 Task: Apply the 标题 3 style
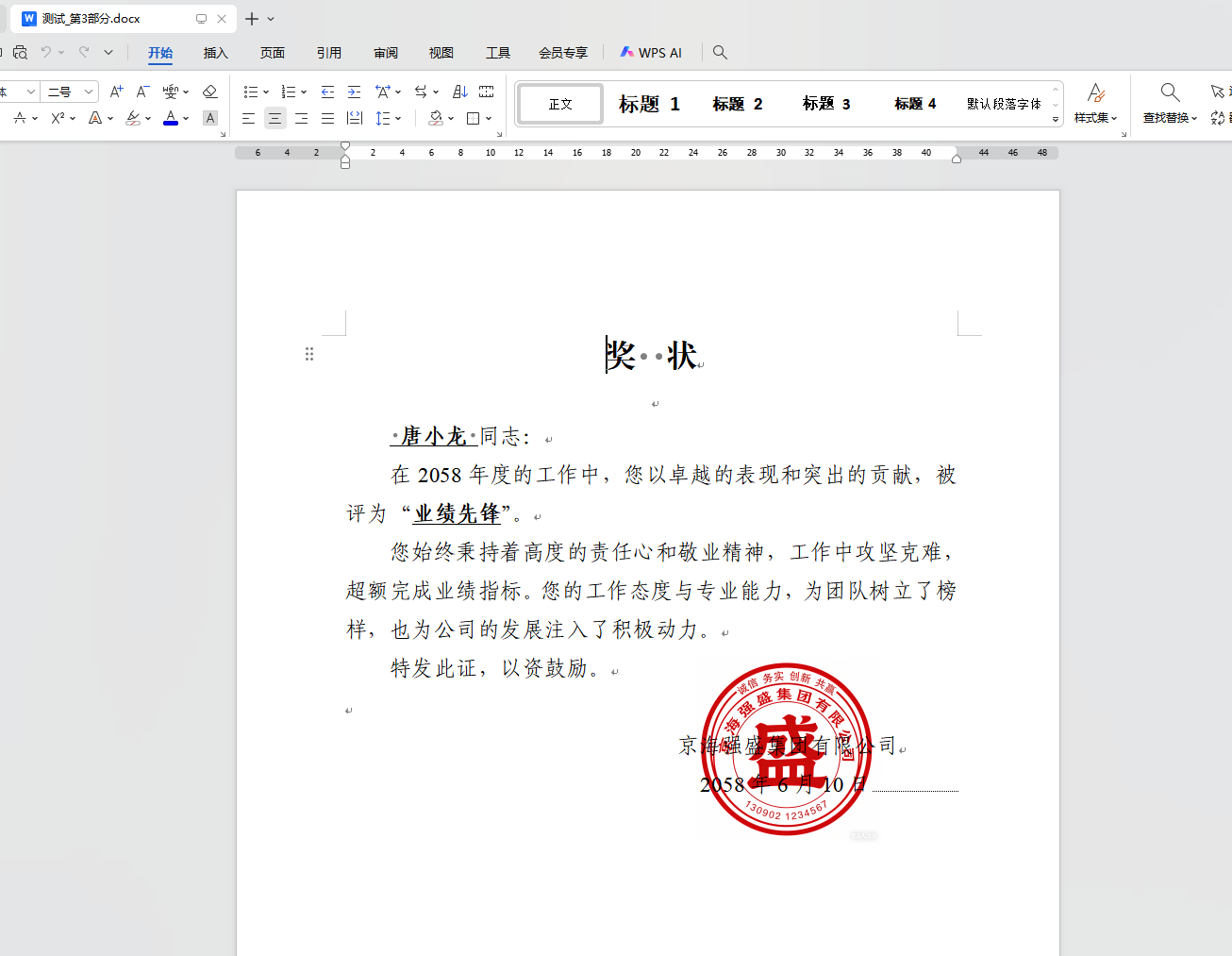pos(826,104)
